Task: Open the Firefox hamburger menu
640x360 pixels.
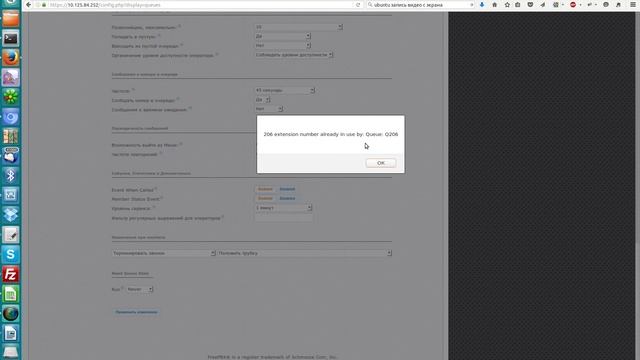Action: click(x=633, y=4)
